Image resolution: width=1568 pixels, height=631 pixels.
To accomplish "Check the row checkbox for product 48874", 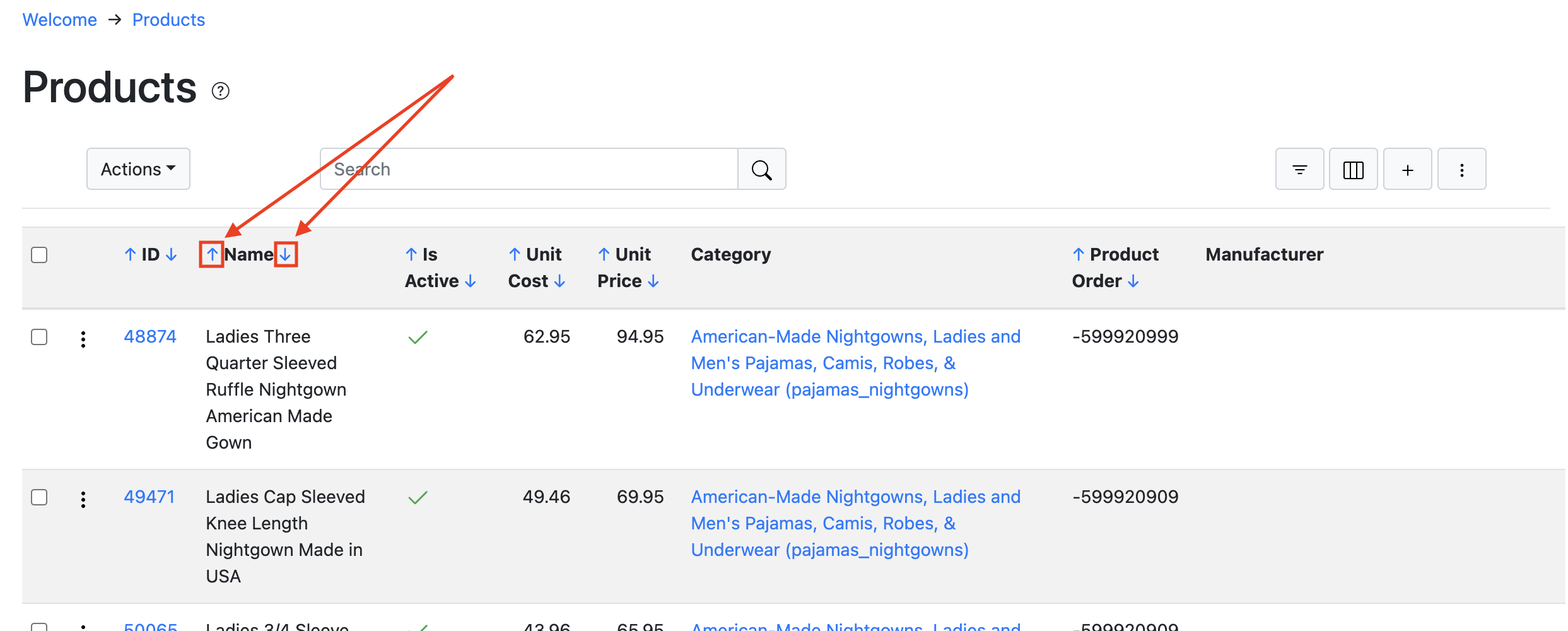I will 39,337.
